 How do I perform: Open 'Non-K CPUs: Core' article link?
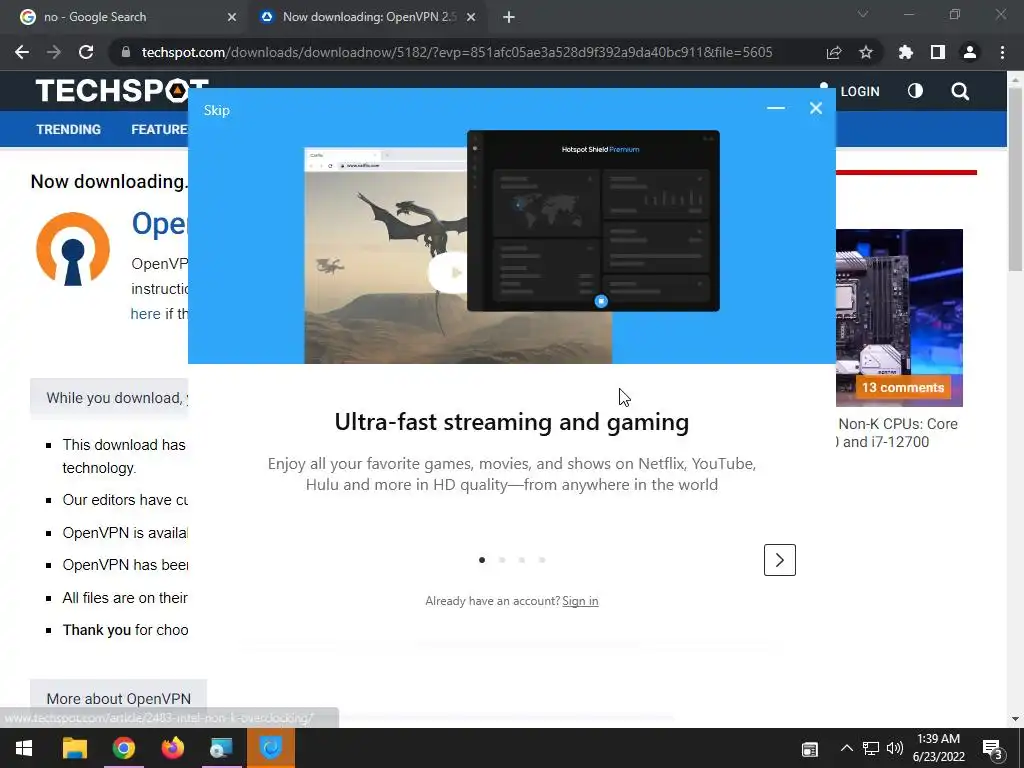pos(897,432)
